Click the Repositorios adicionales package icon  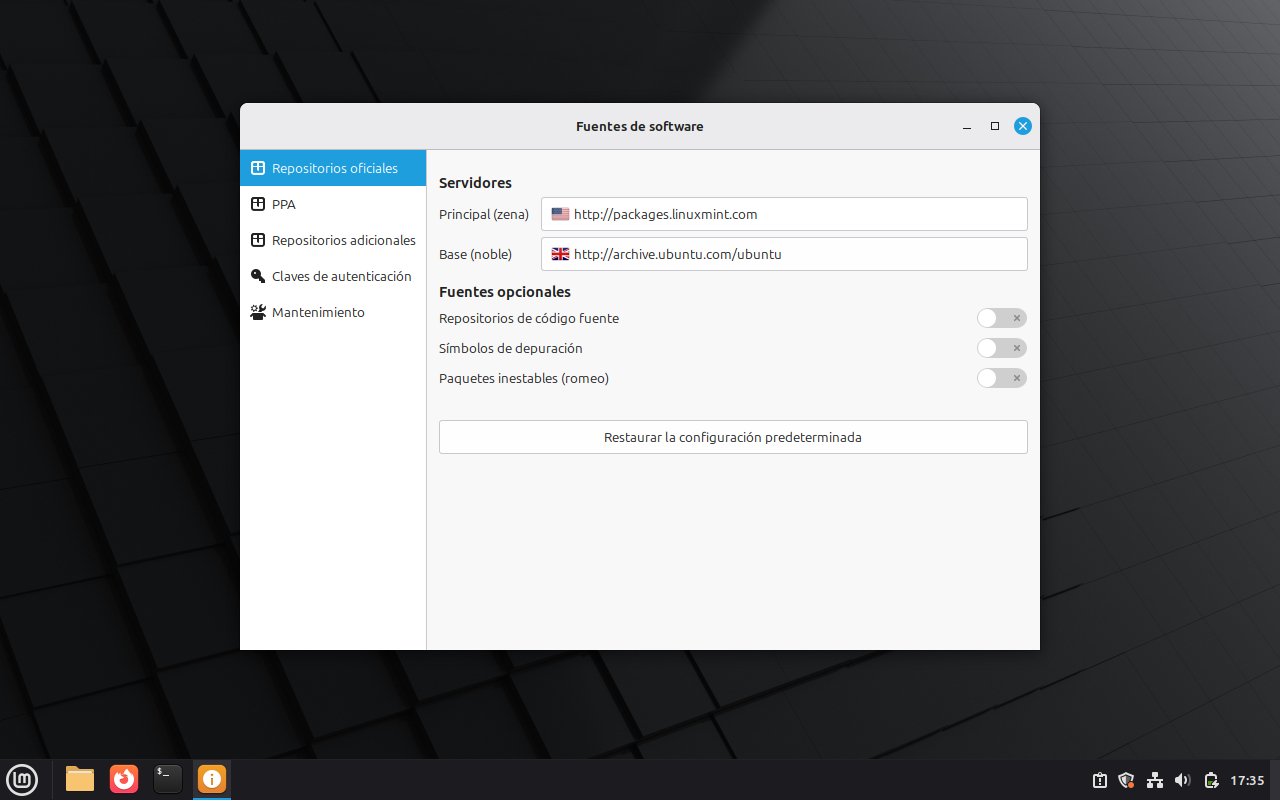point(258,240)
